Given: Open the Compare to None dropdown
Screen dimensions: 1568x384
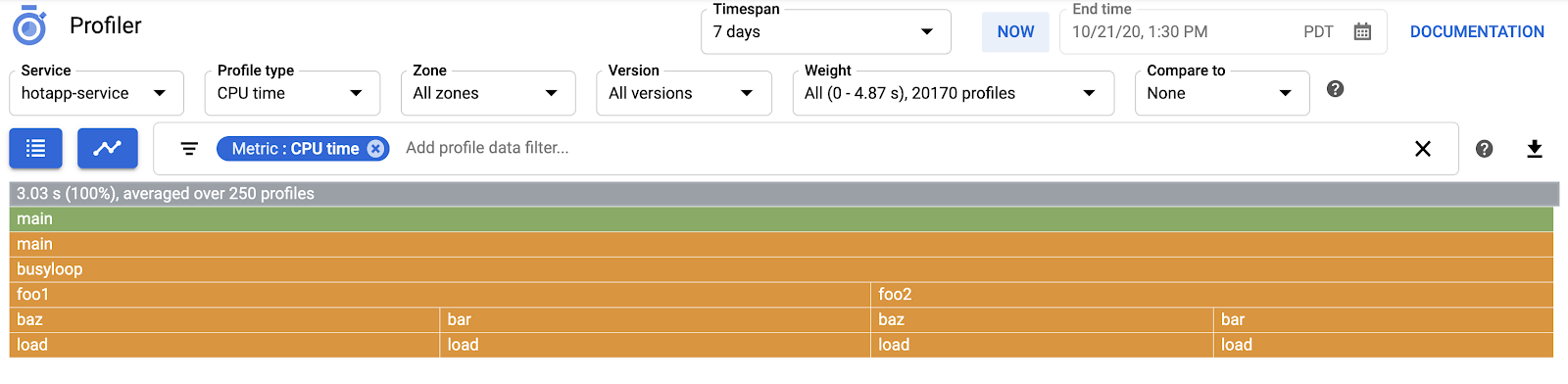Looking at the screenshot, I should tap(1222, 93).
